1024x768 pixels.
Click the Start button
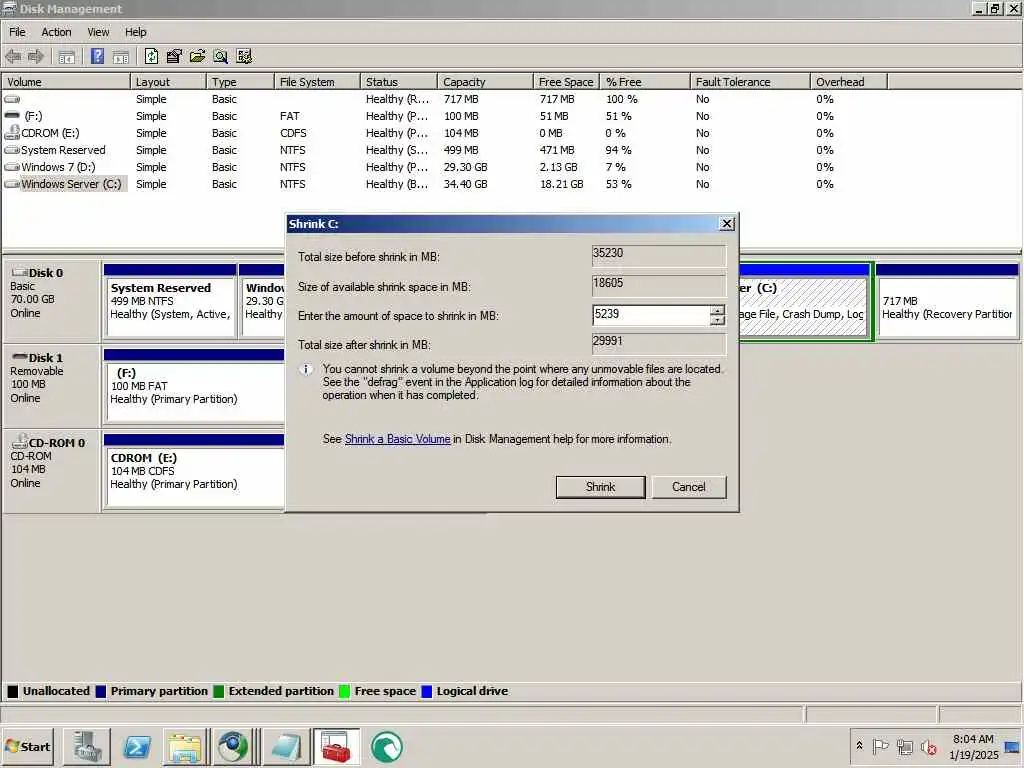click(27, 746)
